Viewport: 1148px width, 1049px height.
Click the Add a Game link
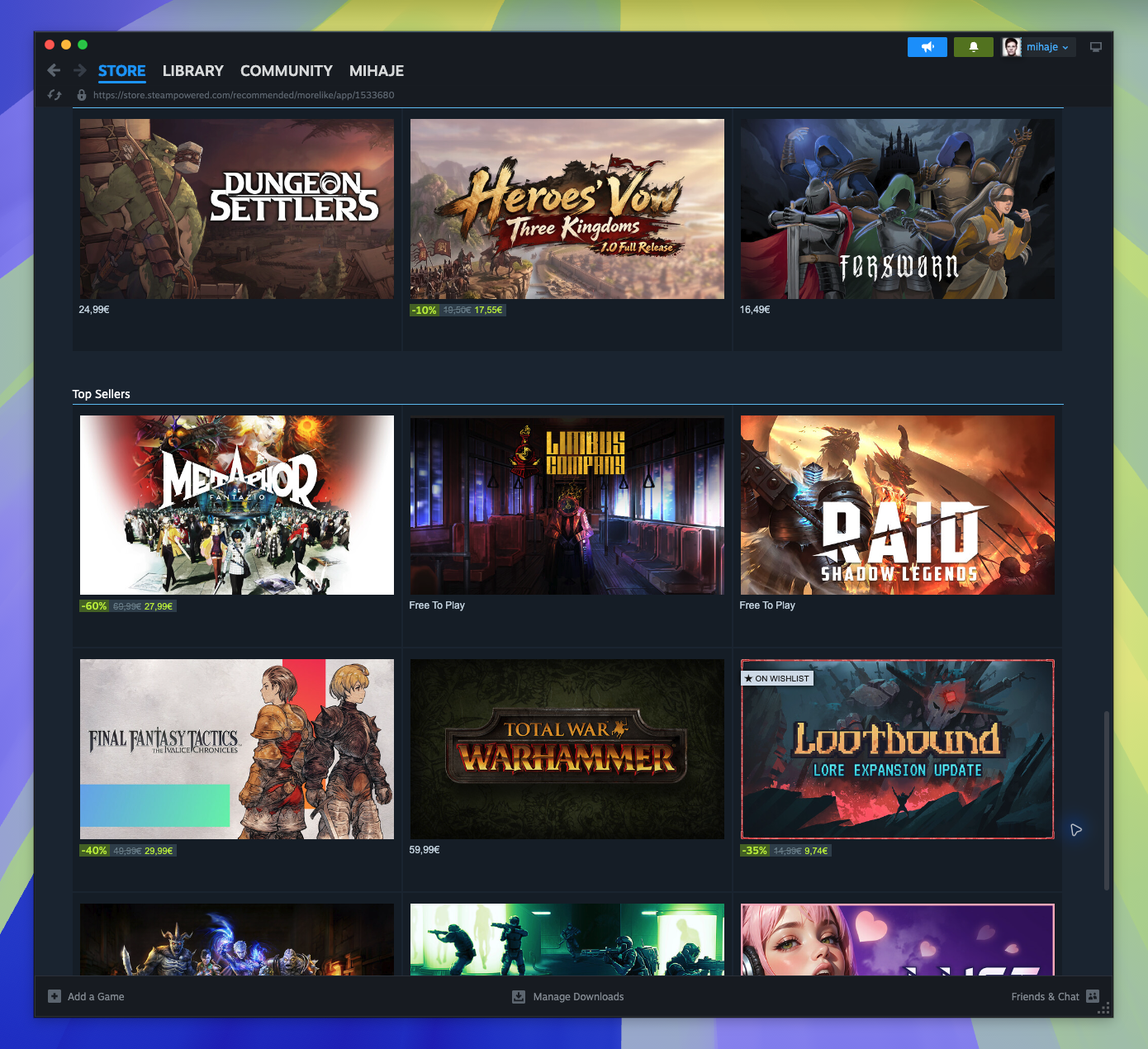(x=96, y=997)
